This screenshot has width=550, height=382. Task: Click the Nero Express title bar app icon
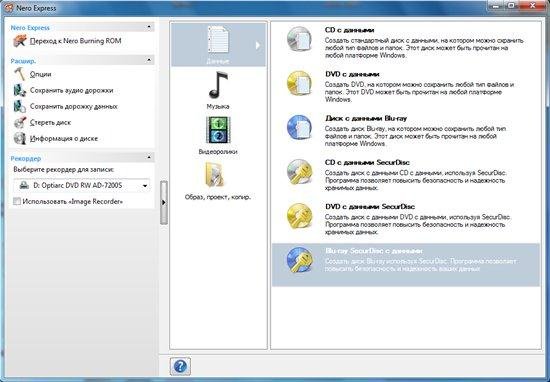point(8,7)
